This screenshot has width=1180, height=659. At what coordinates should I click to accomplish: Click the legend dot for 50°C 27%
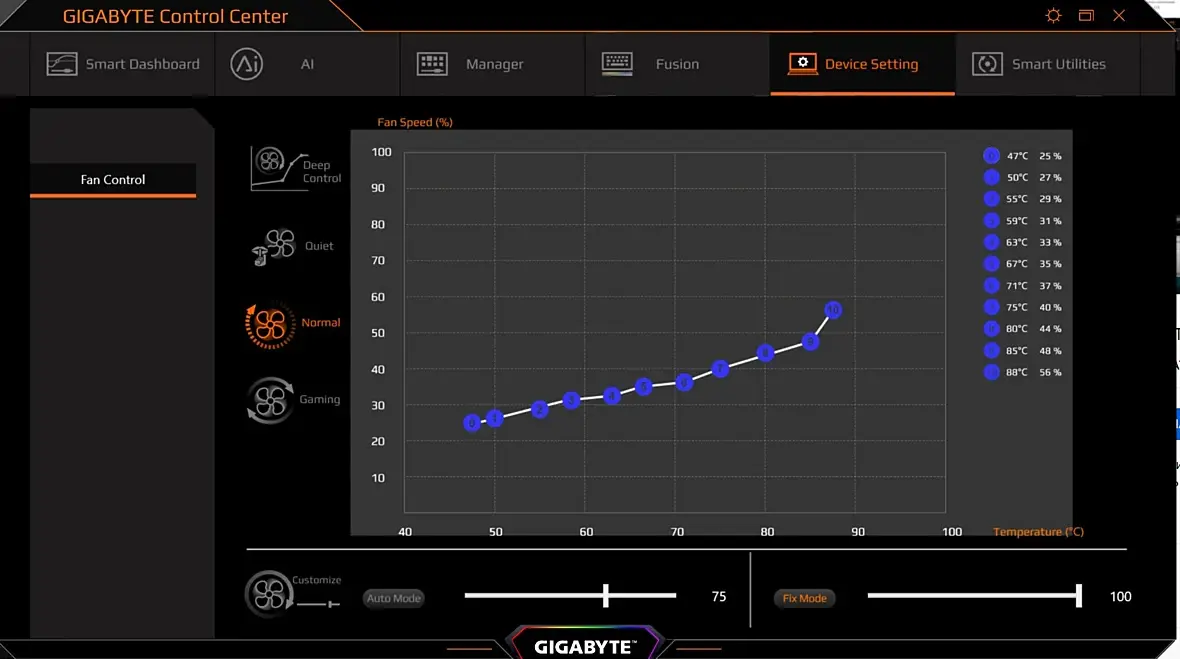point(991,178)
